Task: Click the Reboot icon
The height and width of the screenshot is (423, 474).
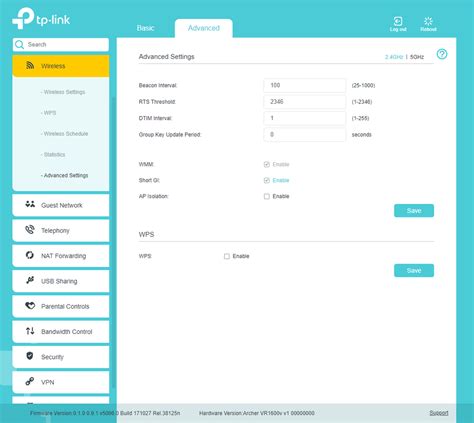Action: coord(428,21)
